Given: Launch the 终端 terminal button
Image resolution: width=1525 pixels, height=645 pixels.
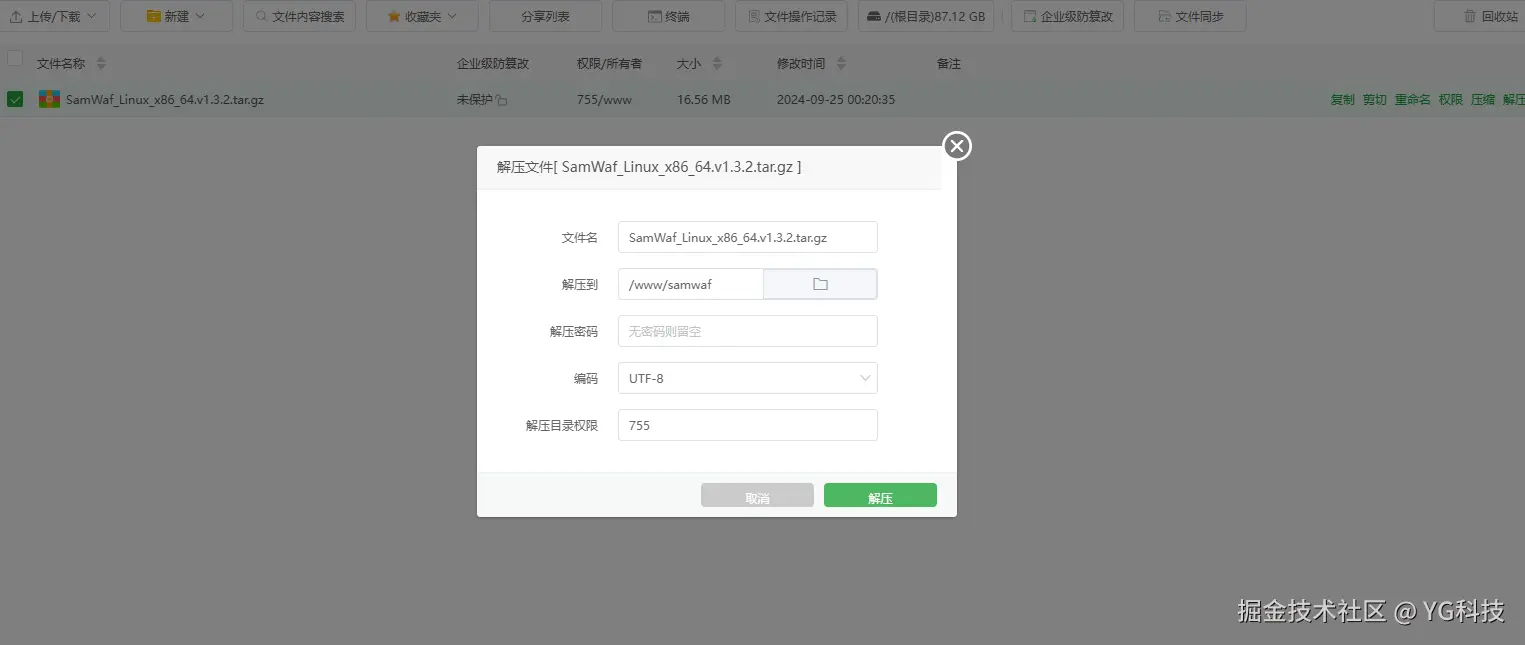Looking at the screenshot, I should [668, 16].
